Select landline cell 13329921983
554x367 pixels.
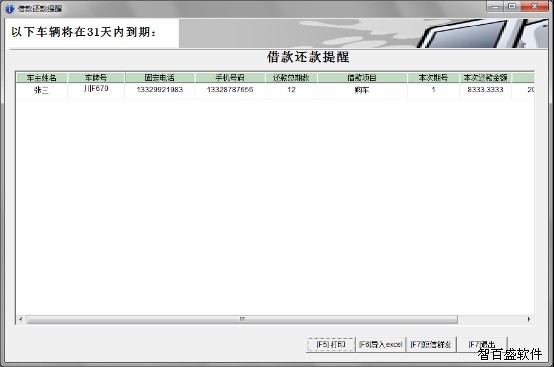pos(160,90)
